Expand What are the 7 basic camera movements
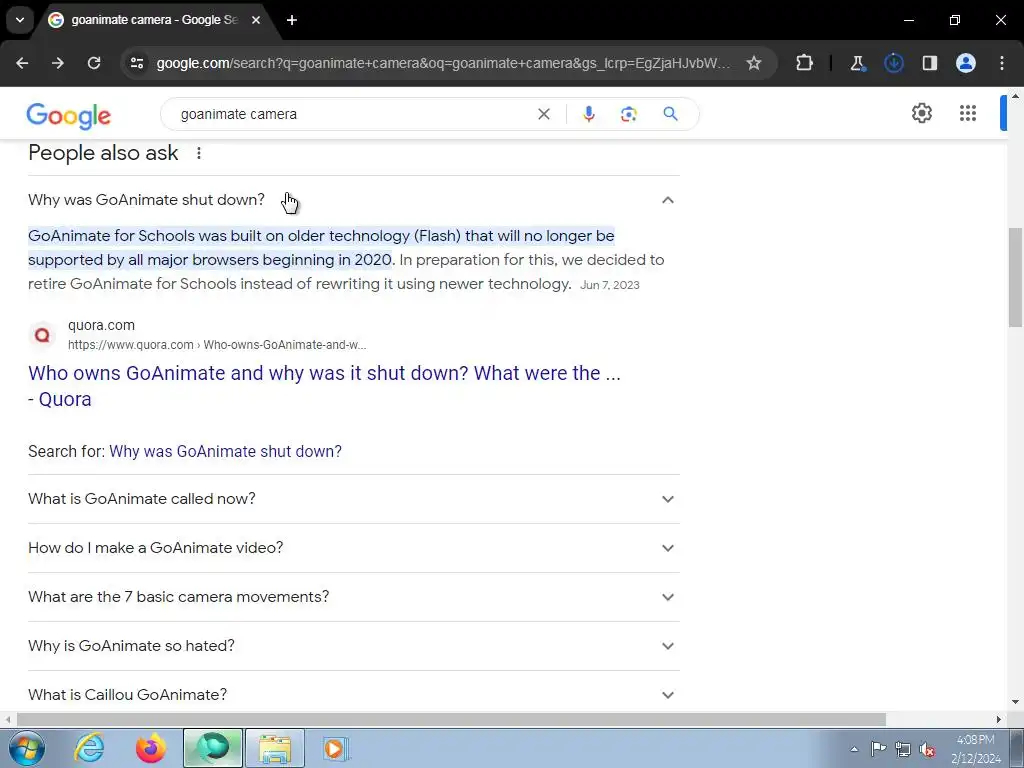 [x=353, y=597]
